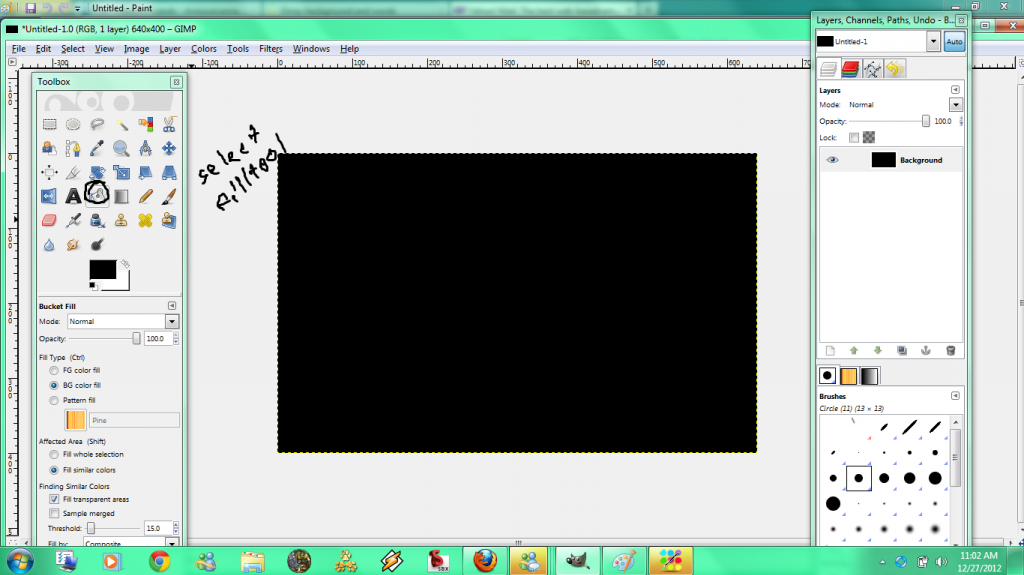The height and width of the screenshot is (575, 1024).
Task: Select the Dodge/Burn tool
Action: point(97,244)
